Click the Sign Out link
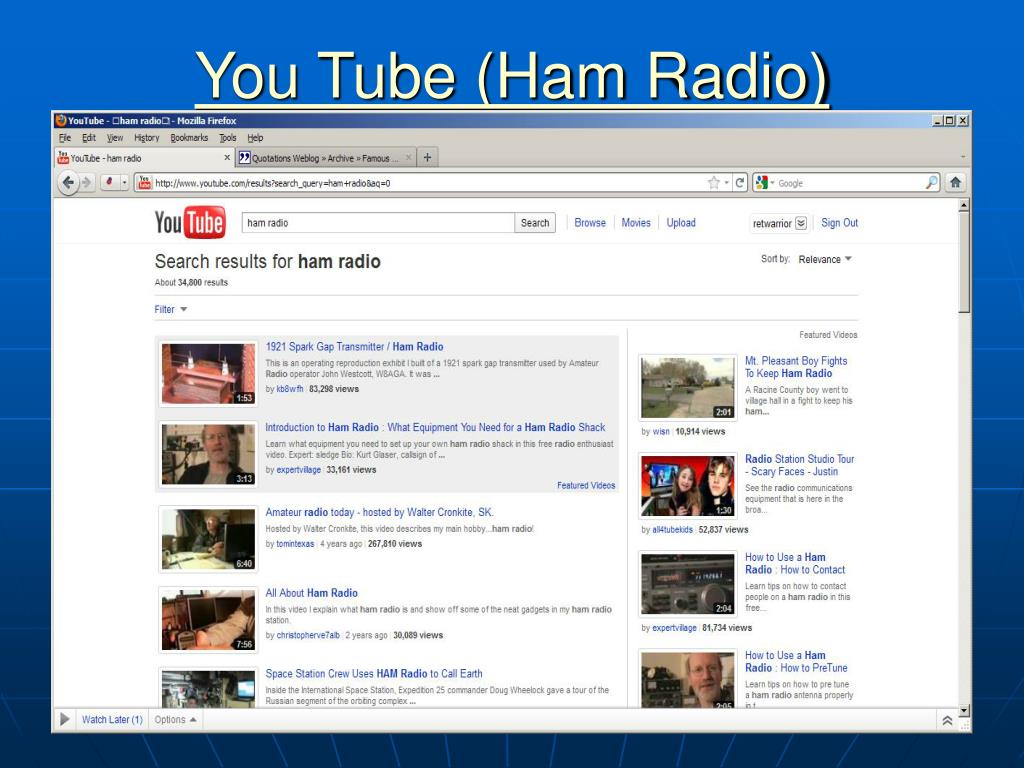 coord(839,223)
